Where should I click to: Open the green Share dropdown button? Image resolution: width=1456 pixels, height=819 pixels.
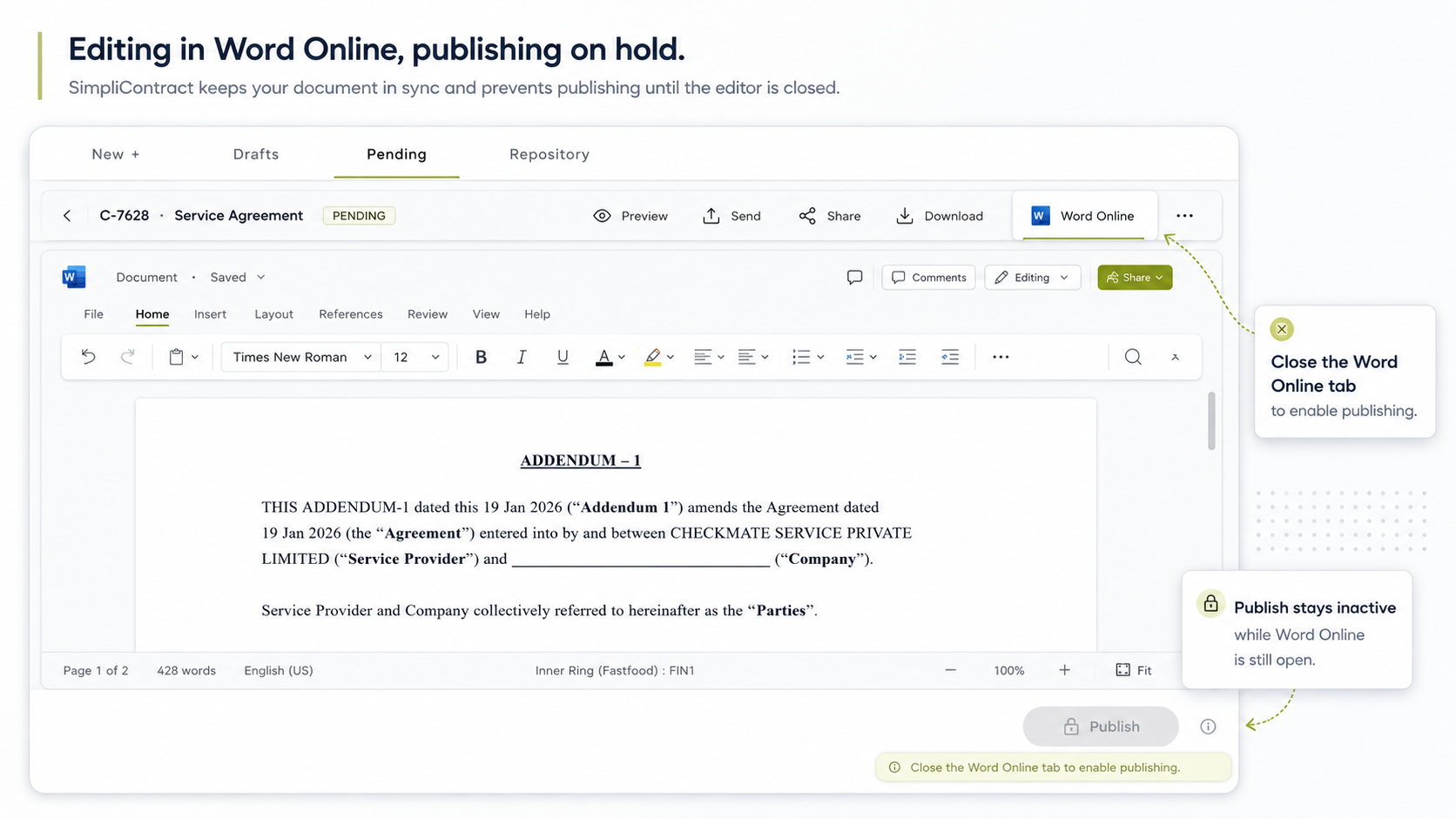tap(1135, 278)
